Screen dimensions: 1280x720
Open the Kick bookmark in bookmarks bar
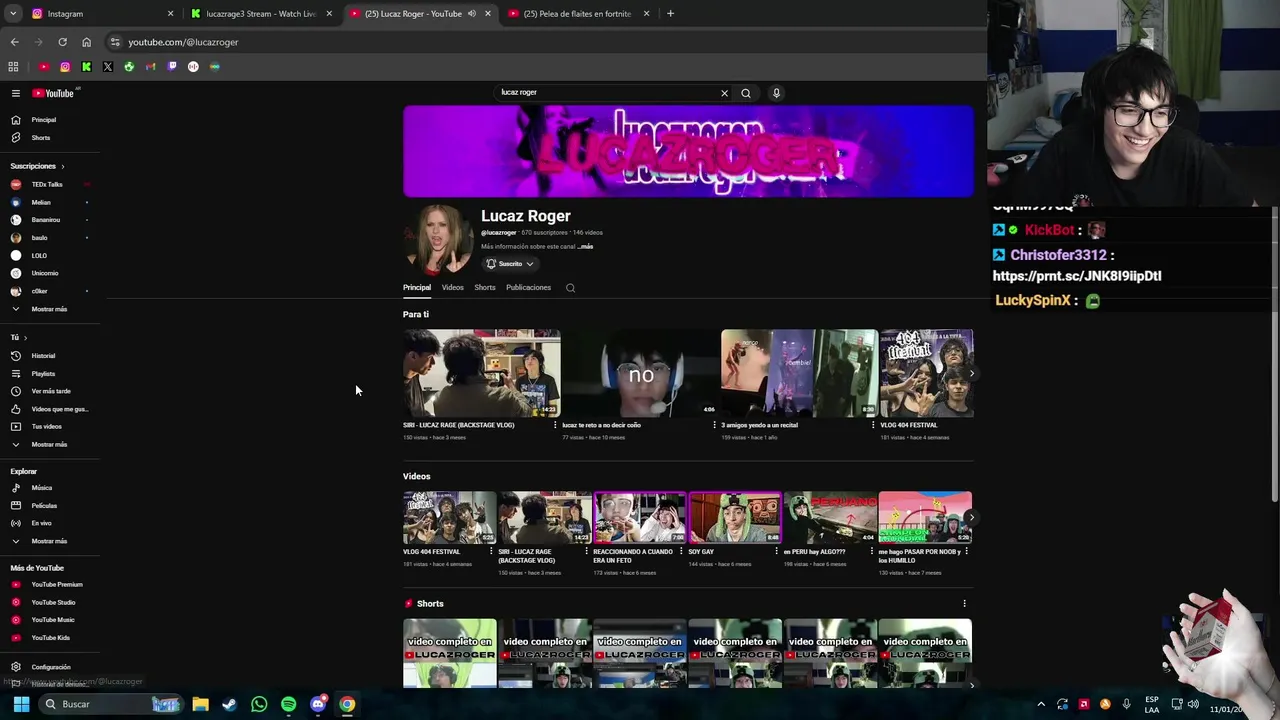coord(87,67)
